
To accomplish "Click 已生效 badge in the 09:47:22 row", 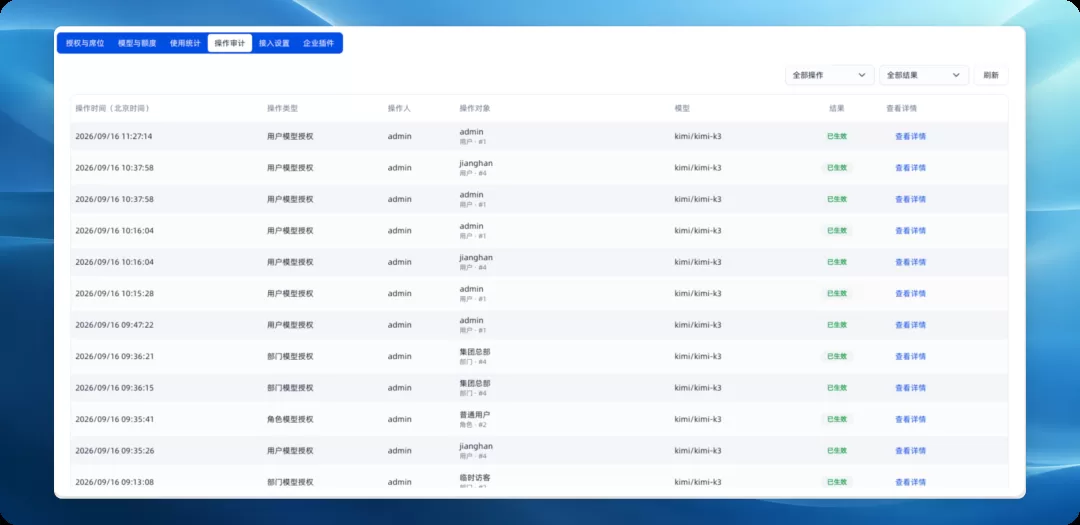I will 837,325.
